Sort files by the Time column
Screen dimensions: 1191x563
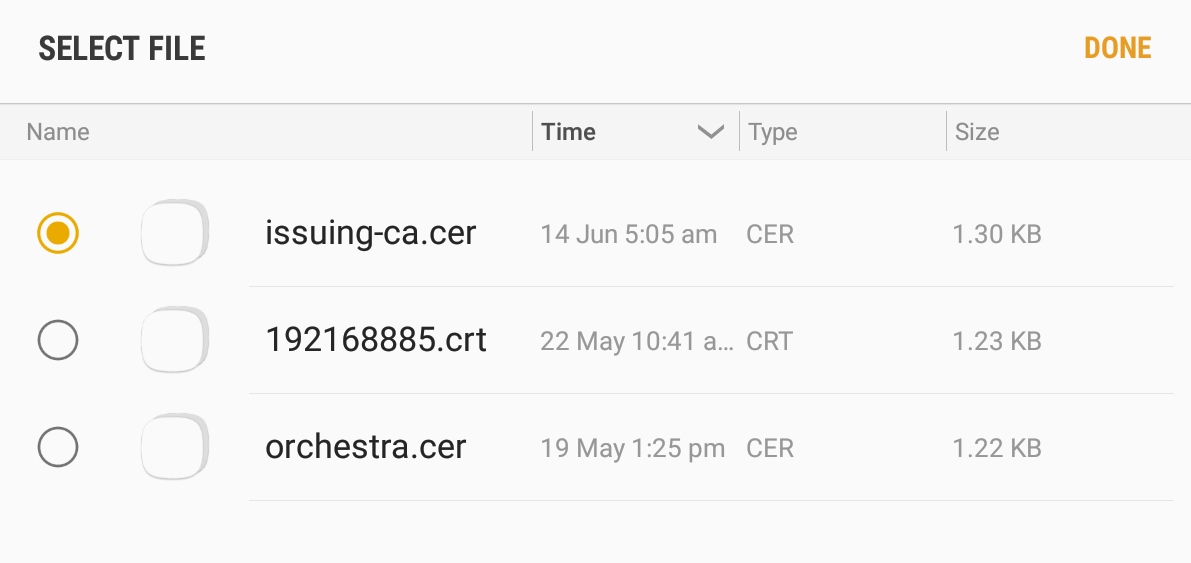point(569,132)
